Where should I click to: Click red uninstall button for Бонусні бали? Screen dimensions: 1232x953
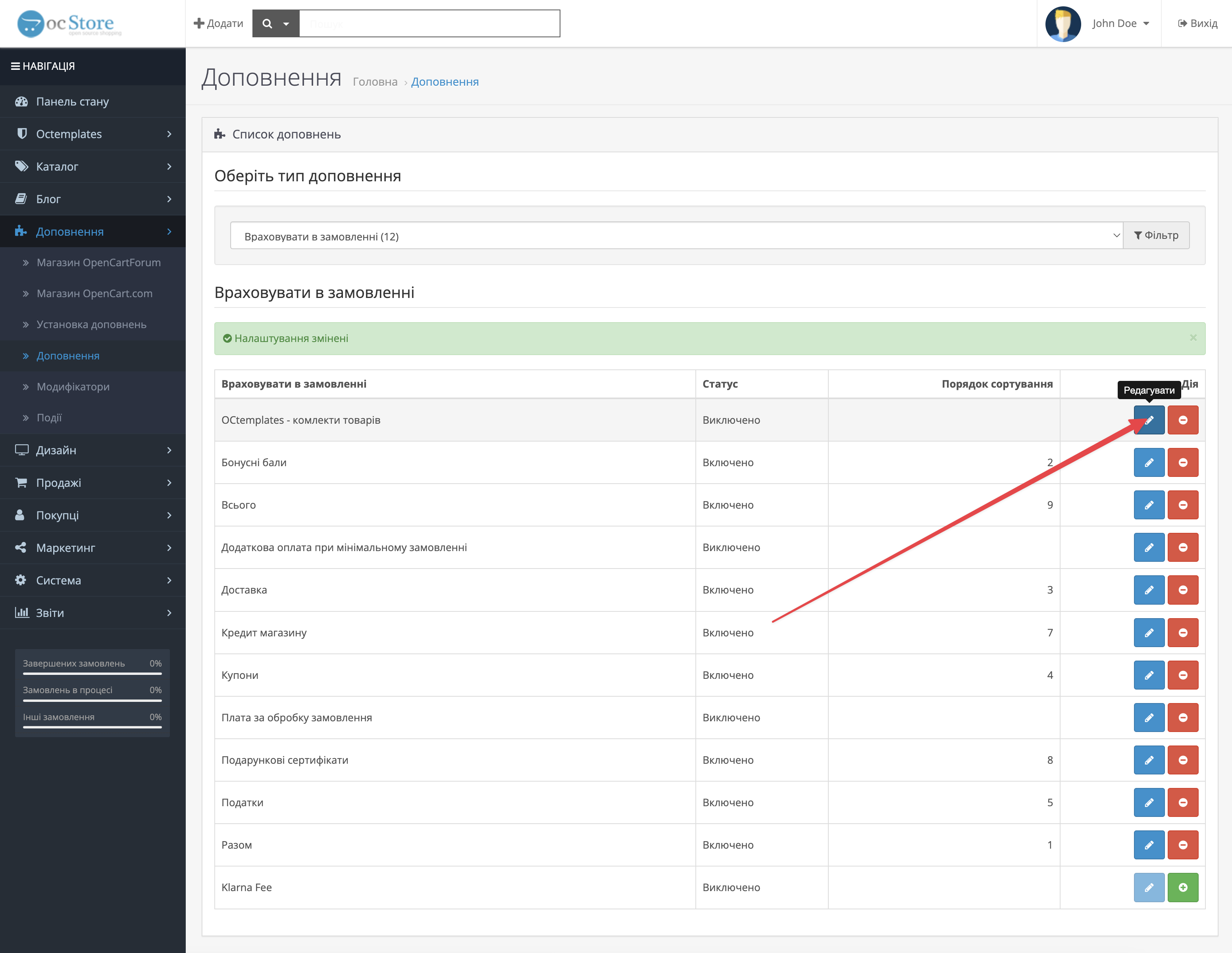point(1182,462)
